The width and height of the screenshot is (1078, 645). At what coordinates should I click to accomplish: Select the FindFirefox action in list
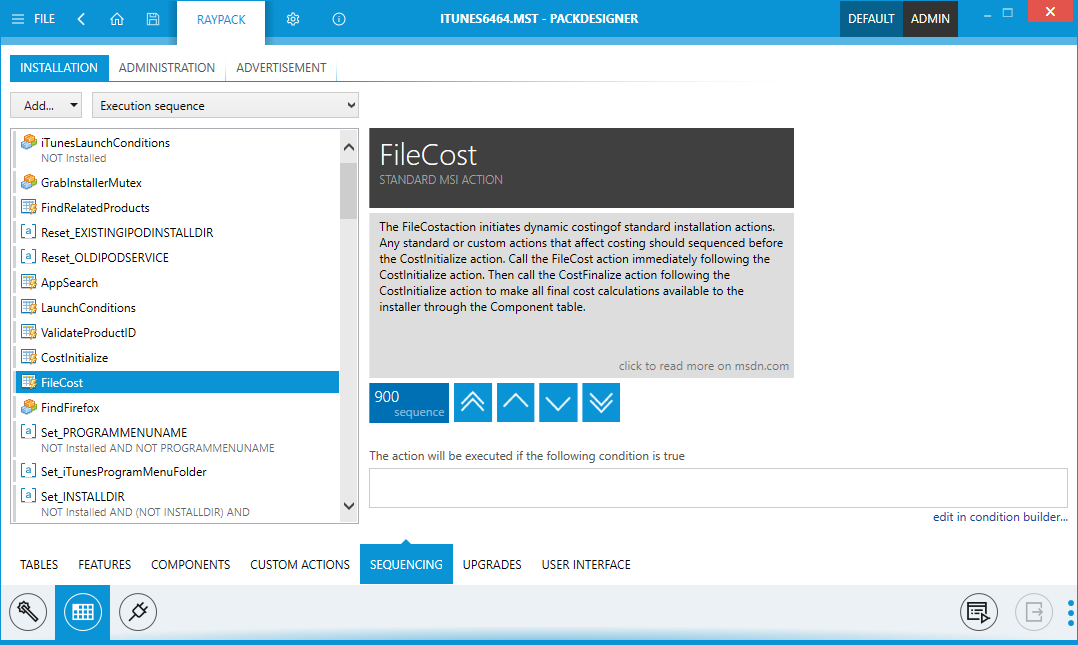[70, 408]
